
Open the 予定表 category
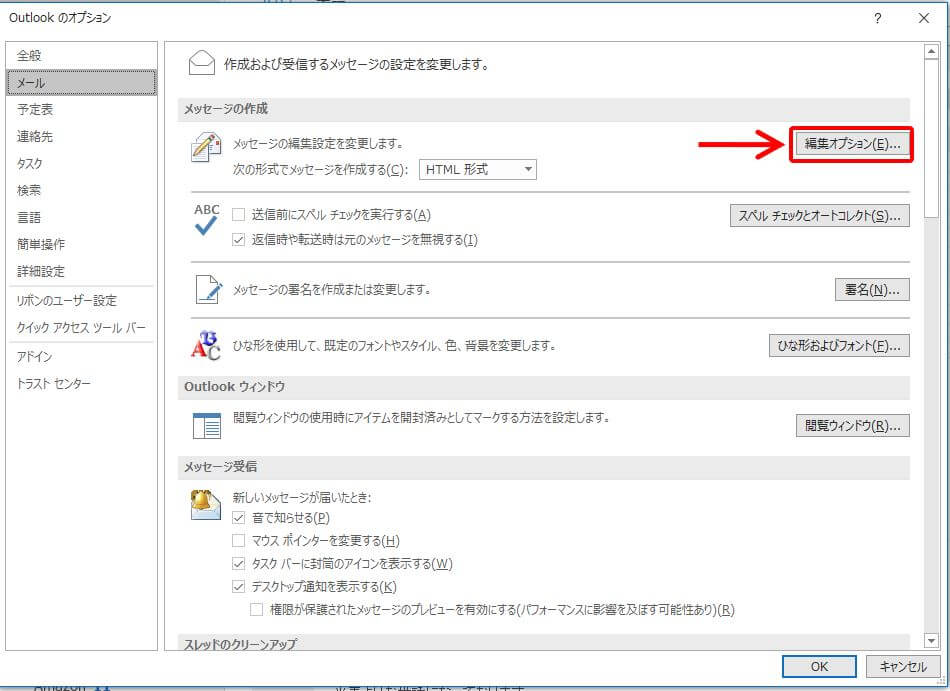tap(81, 110)
